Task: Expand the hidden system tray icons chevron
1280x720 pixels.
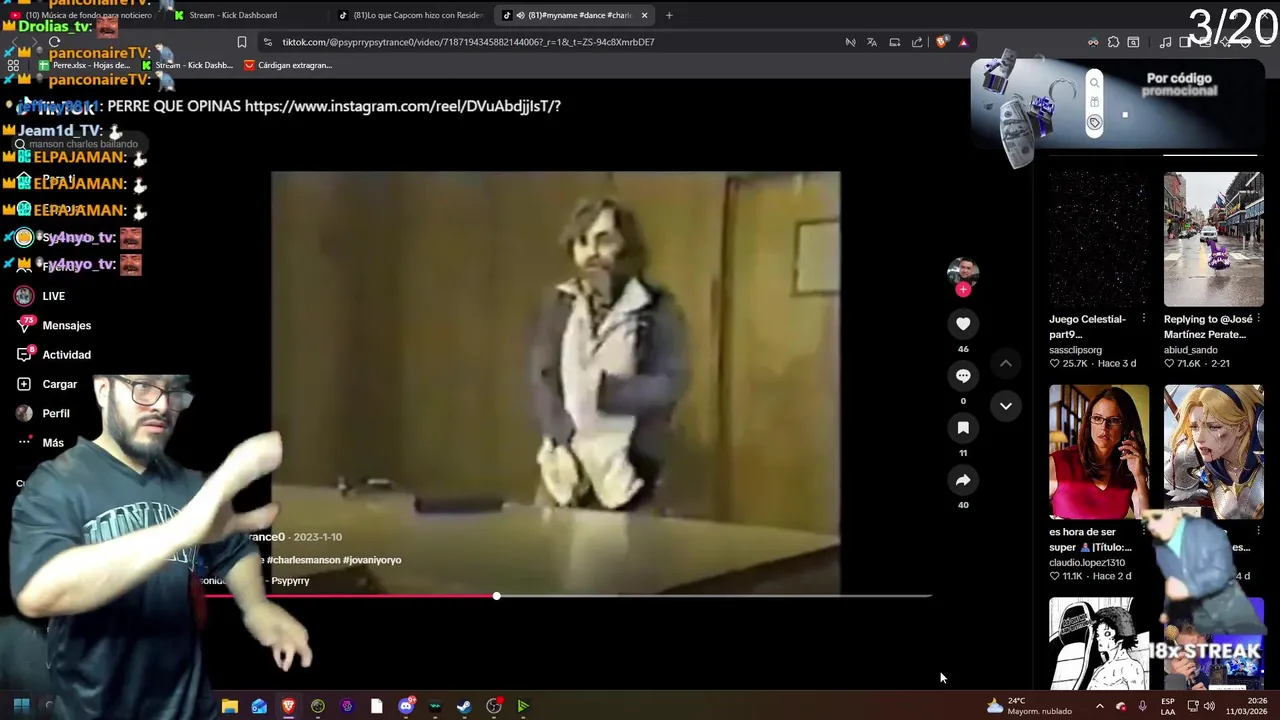Action: tap(1099, 706)
